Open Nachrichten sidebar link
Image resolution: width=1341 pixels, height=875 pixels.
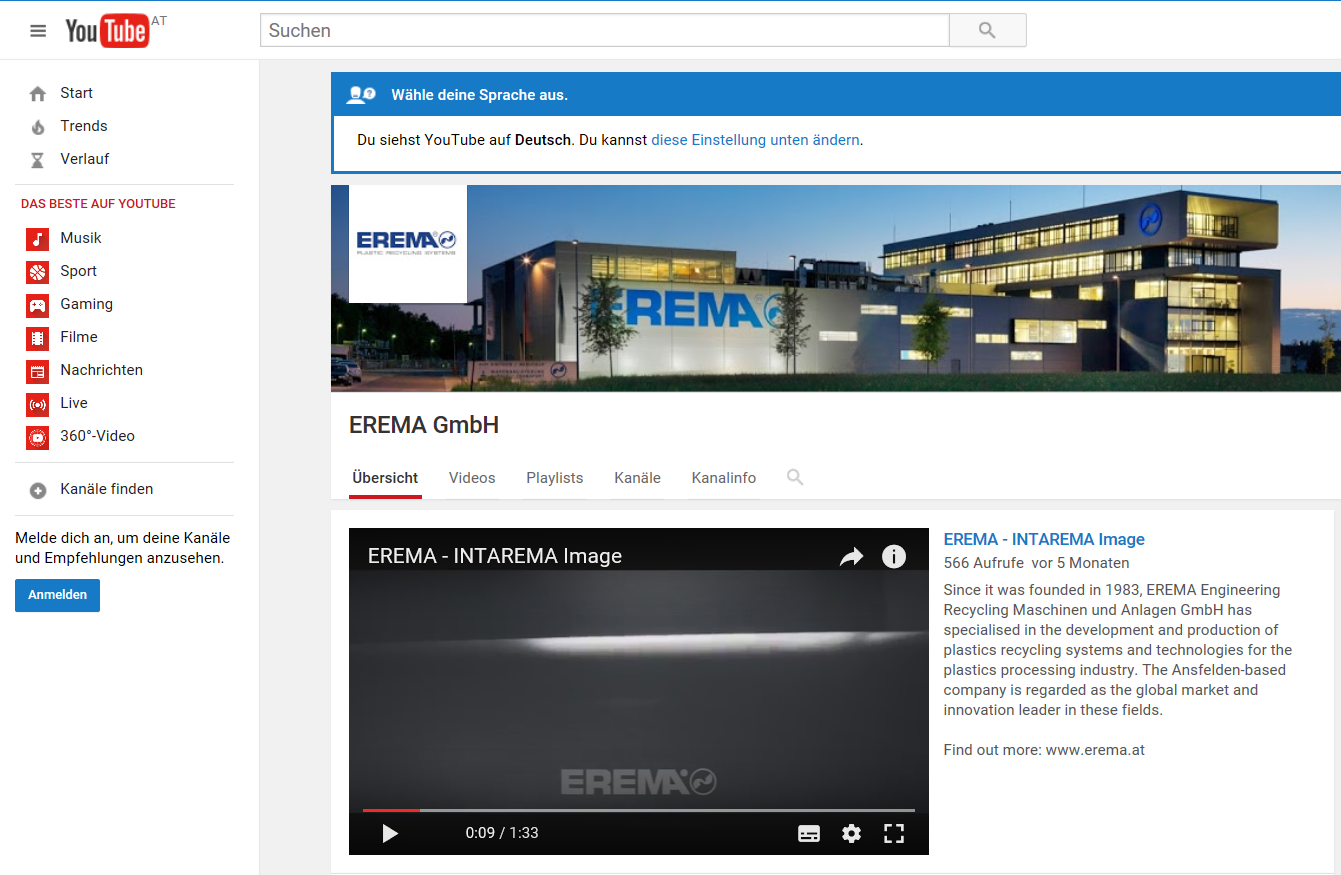pos(101,370)
